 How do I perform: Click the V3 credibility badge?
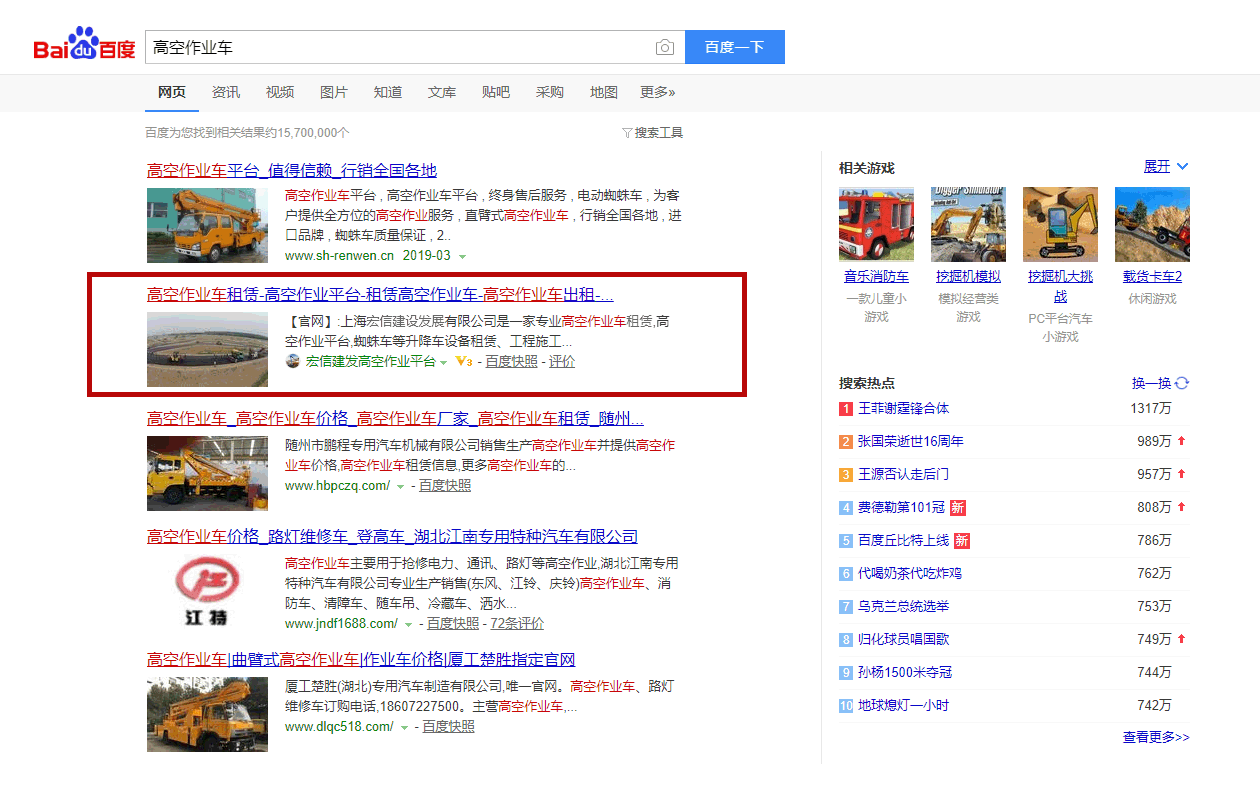tap(463, 361)
